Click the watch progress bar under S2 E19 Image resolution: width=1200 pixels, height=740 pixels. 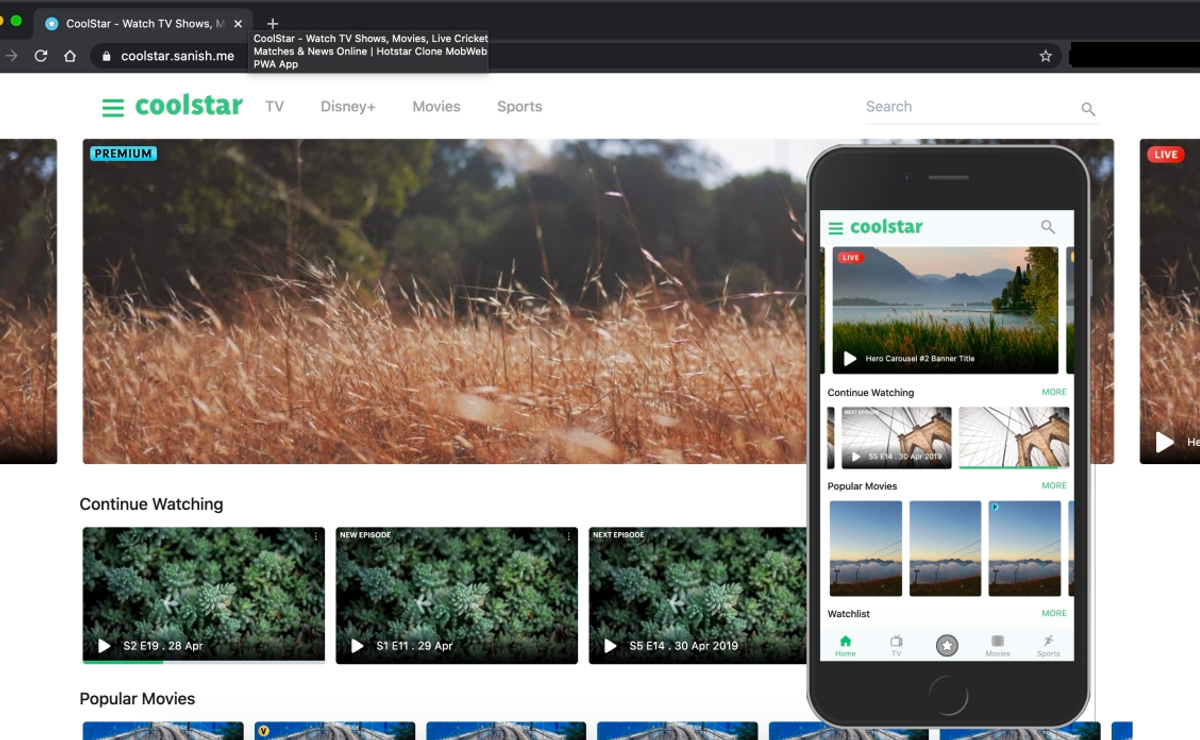[x=203, y=662]
